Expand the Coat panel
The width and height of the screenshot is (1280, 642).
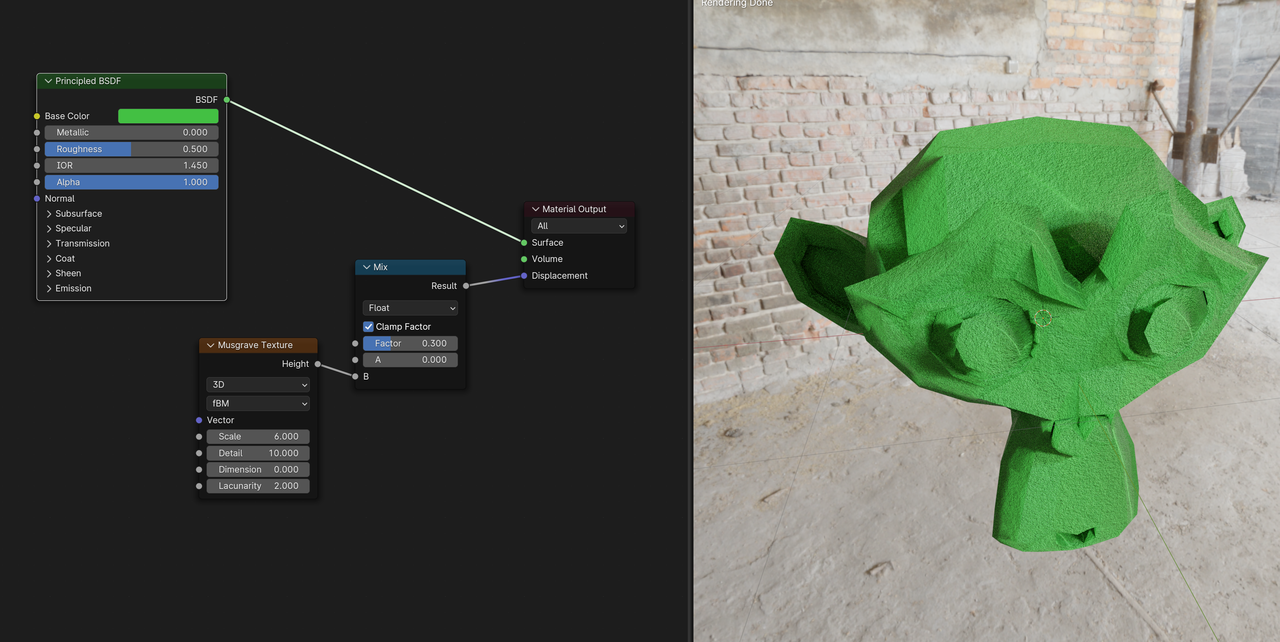pyautogui.click(x=49, y=259)
